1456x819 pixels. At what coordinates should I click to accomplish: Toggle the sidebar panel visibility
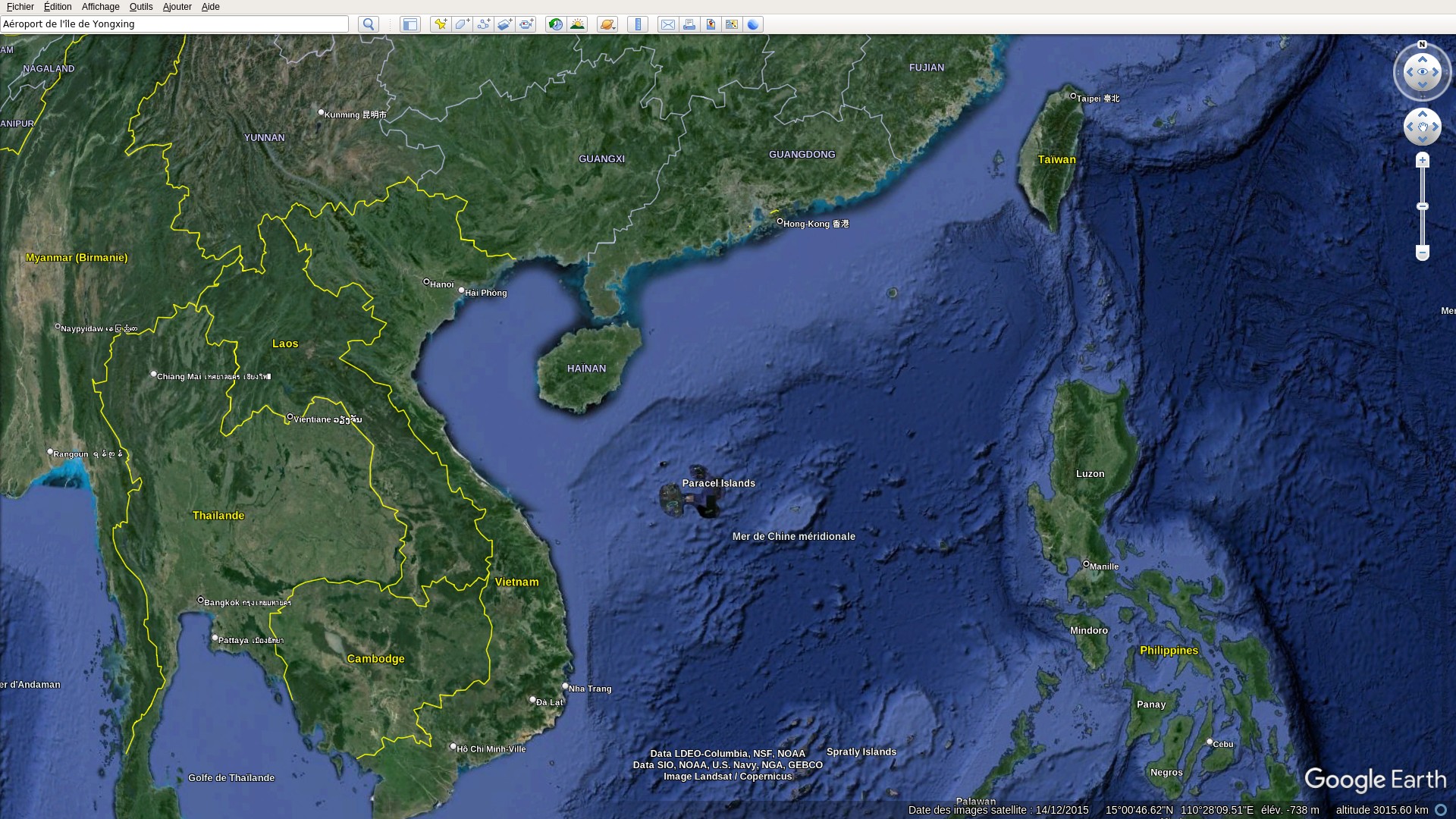pyautogui.click(x=410, y=24)
